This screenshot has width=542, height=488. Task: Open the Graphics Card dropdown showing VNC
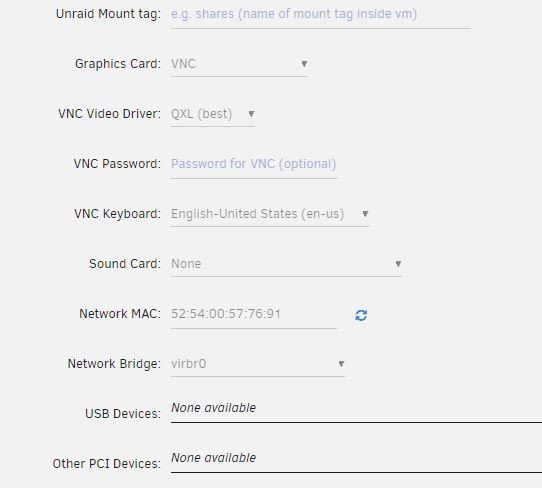(x=239, y=64)
